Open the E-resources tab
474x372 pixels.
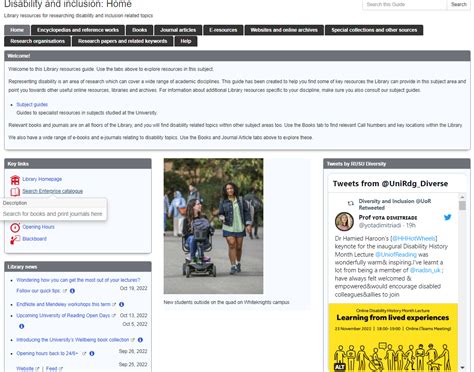pyautogui.click(x=223, y=30)
